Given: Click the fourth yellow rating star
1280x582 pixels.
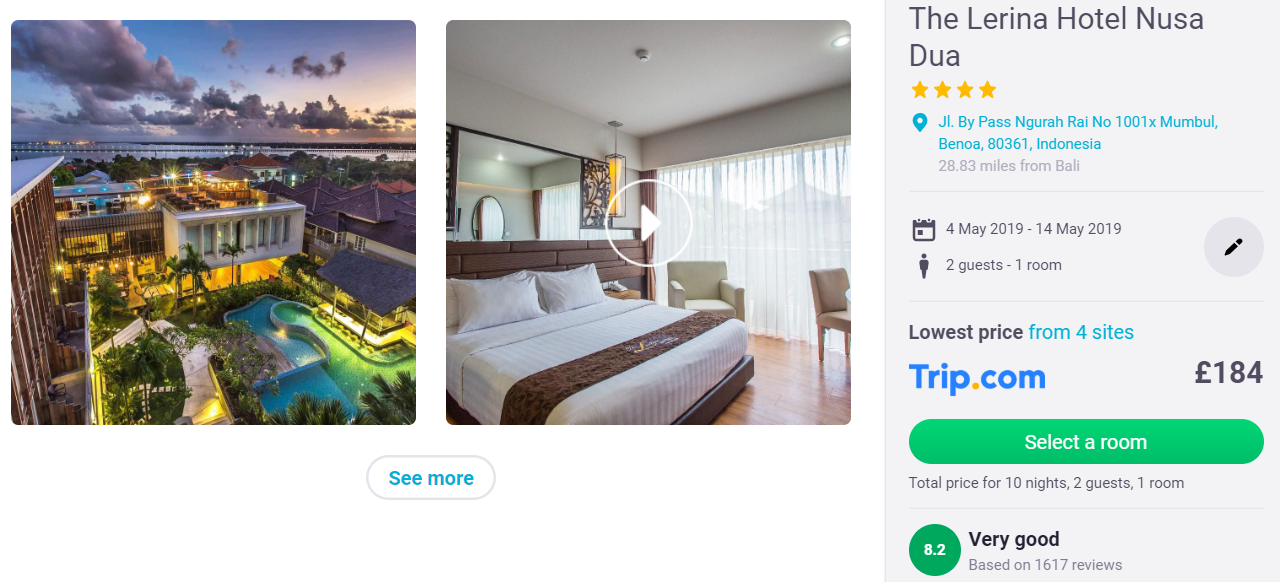Looking at the screenshot, I should click(x=988, y=90).
